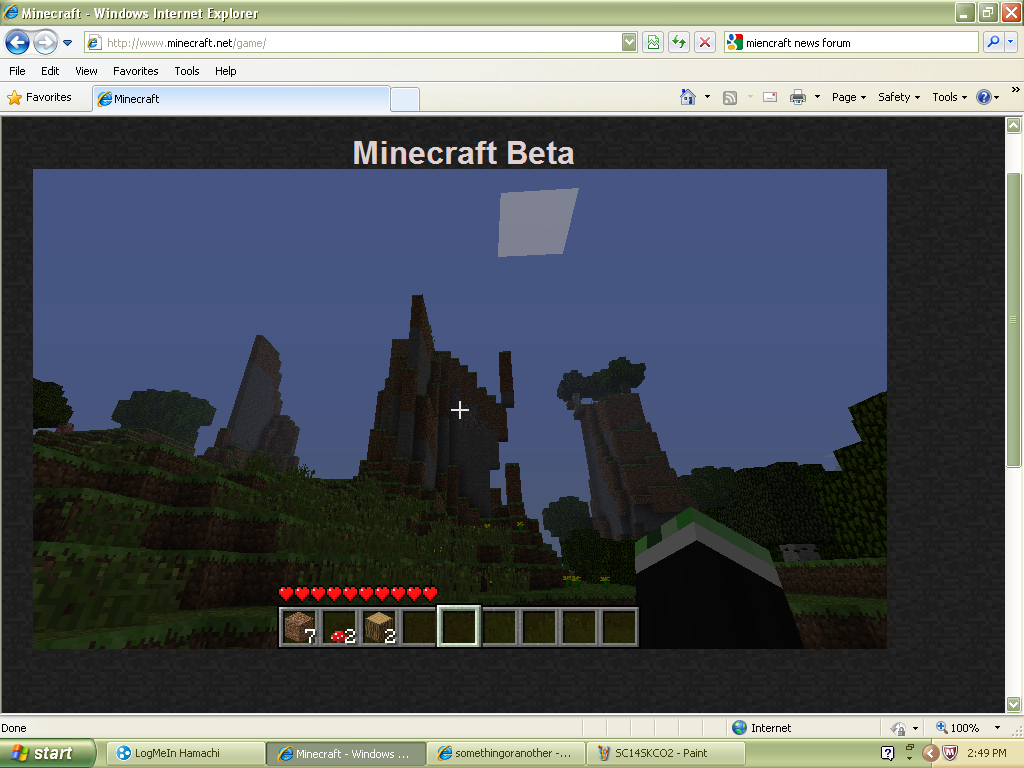Open the Favorites menu in menu bar
Viewport: 1024px width, 768px height.
[x=136, y=71]
